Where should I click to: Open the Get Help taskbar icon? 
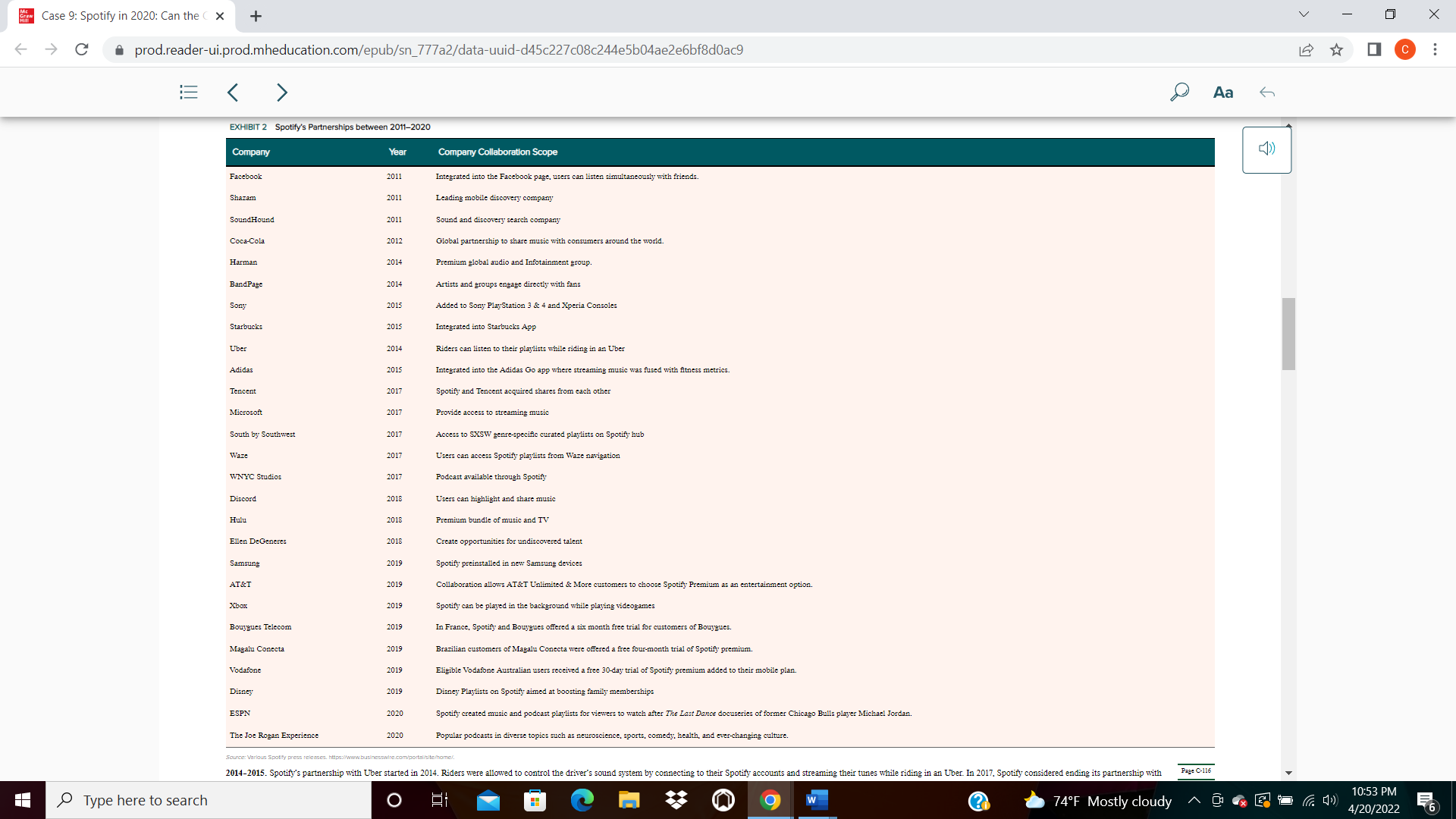click(979, 801)
